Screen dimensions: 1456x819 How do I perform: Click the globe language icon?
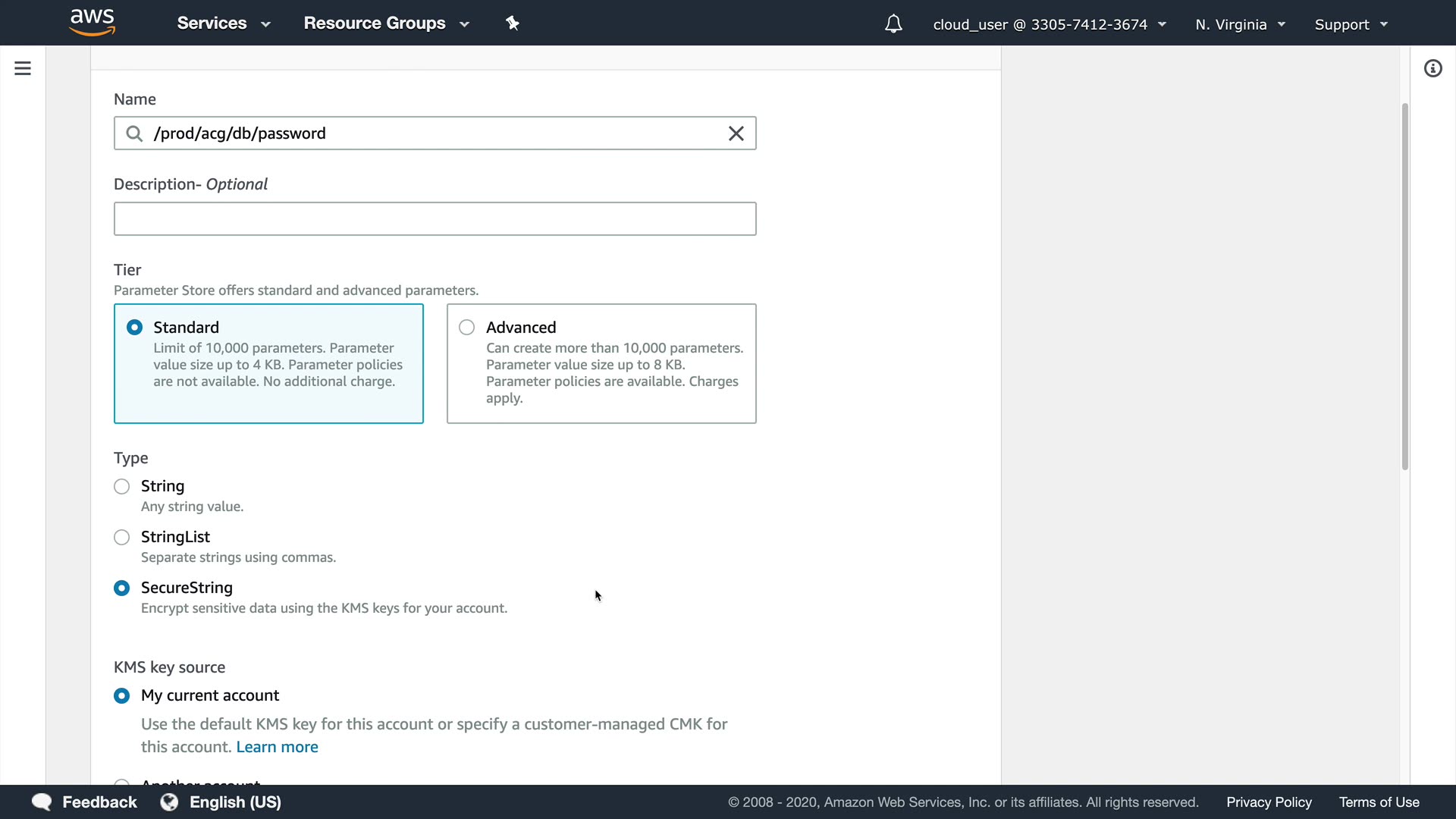click(x=169, y=802)
